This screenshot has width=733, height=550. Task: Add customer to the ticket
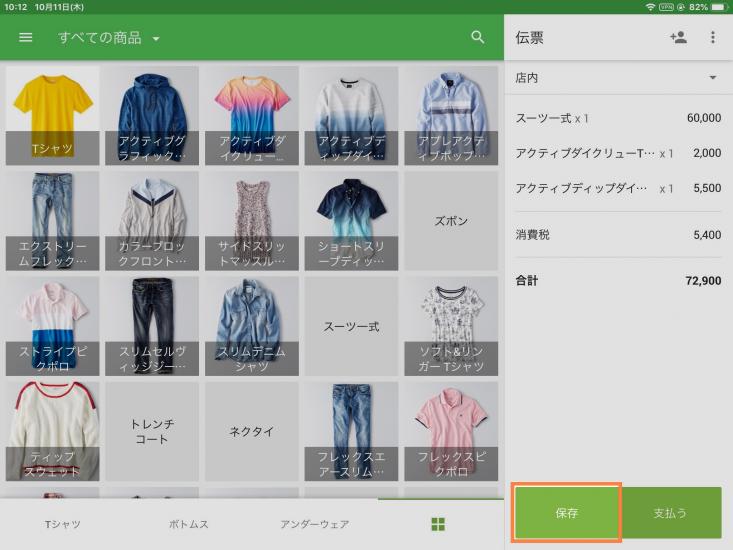(678, 37)
